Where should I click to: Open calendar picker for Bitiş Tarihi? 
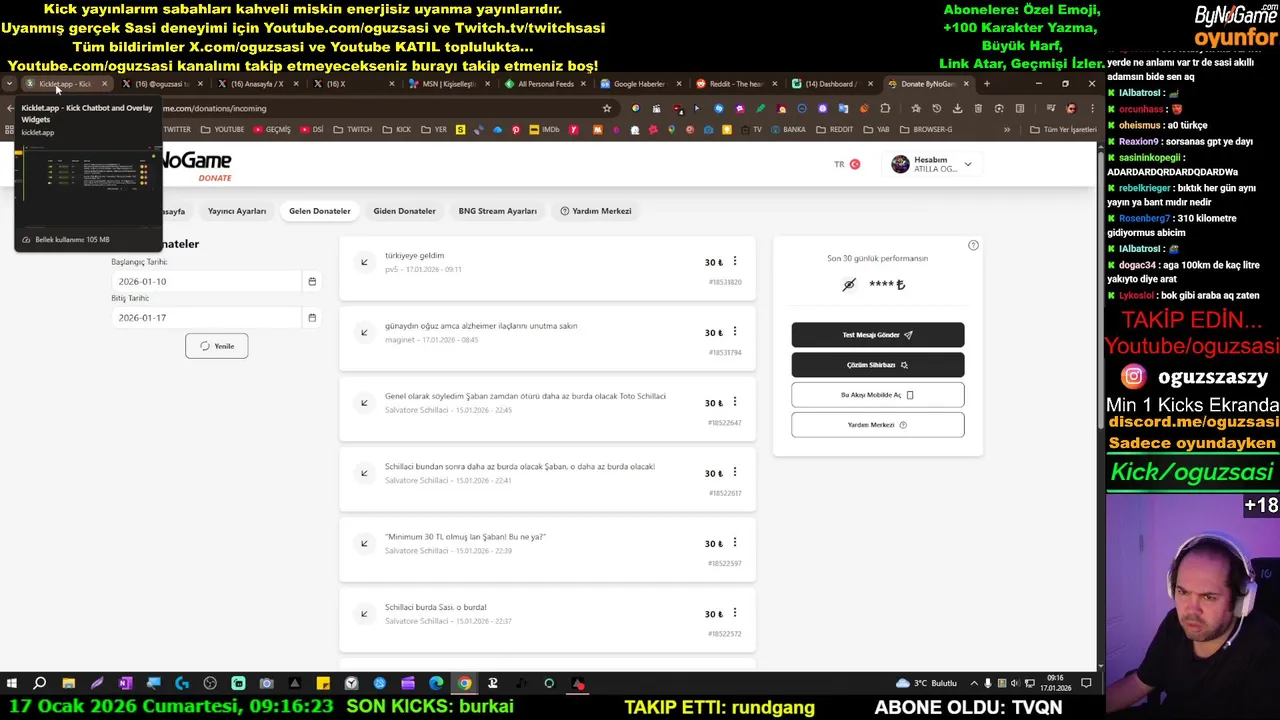click(x=312, y=318)
